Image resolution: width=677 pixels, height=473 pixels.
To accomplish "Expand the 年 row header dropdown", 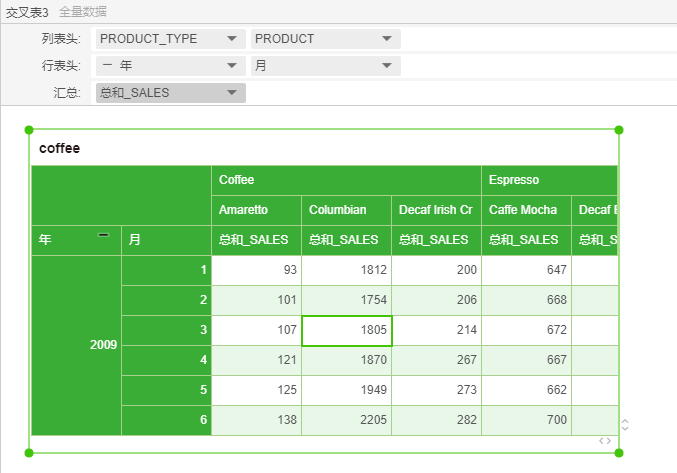I will click(x=170, y=66).
